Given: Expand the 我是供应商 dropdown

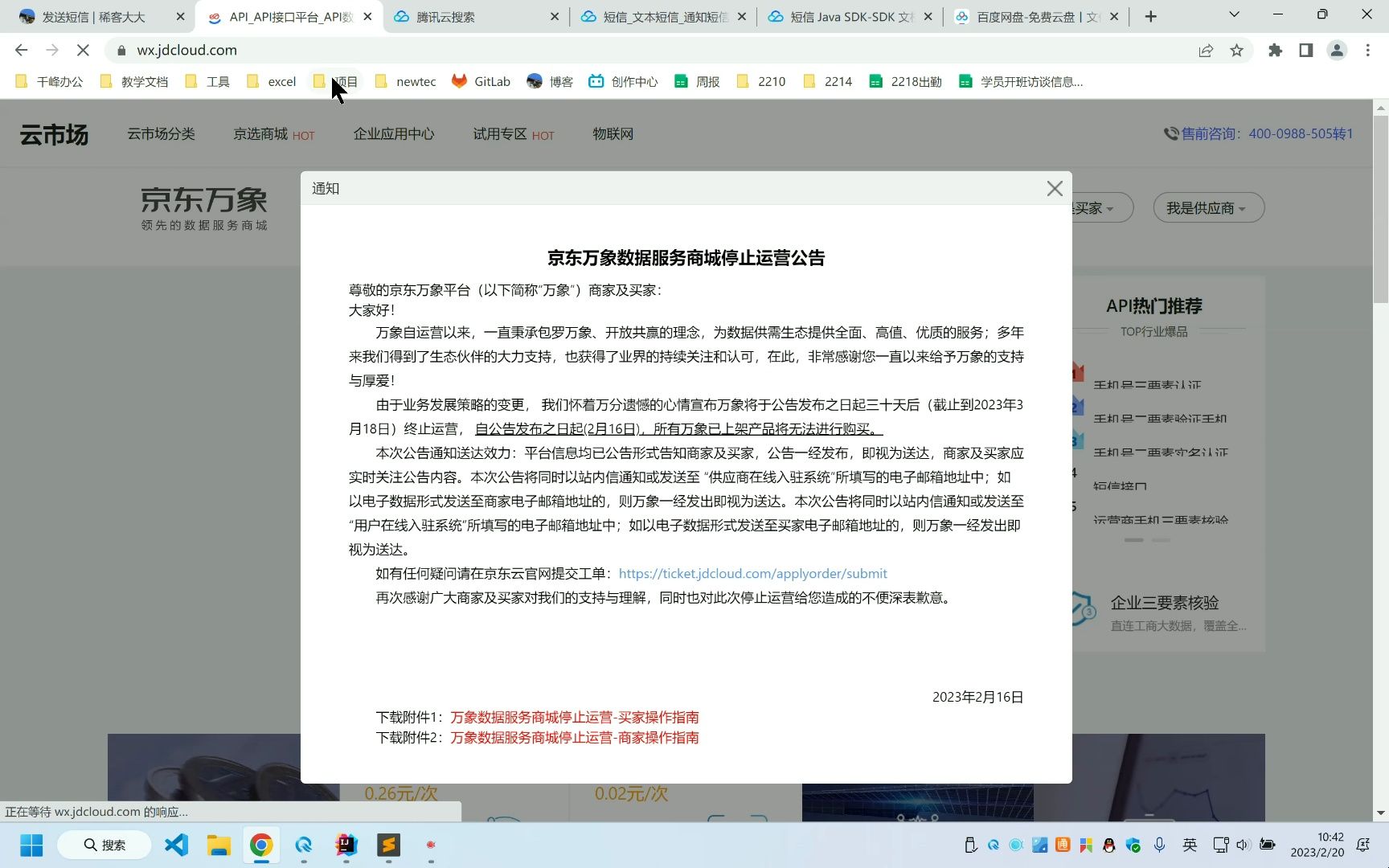Looking at the screenshot, I should (1208, 208).
